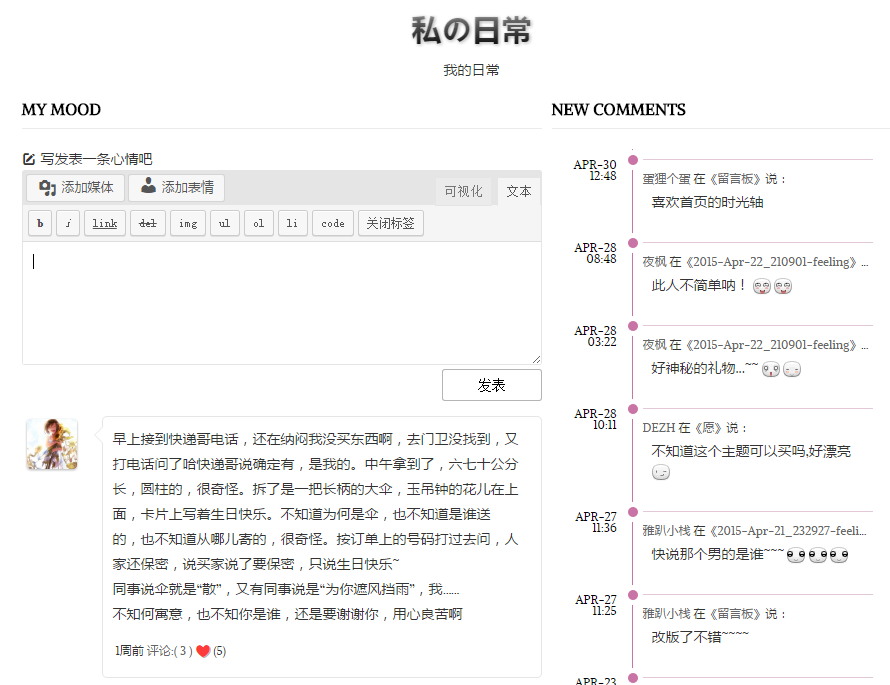890x685 pixels.
Task: Click the 关闭标签 close tags button
Action: [391, 224]
